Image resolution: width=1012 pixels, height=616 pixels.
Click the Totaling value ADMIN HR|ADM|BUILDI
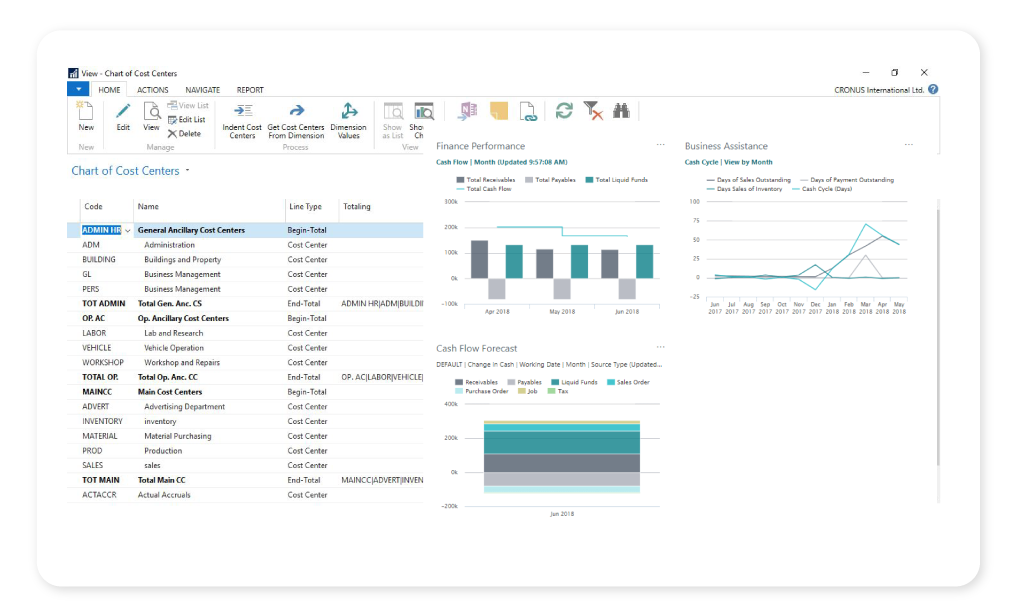pos(382,303)
